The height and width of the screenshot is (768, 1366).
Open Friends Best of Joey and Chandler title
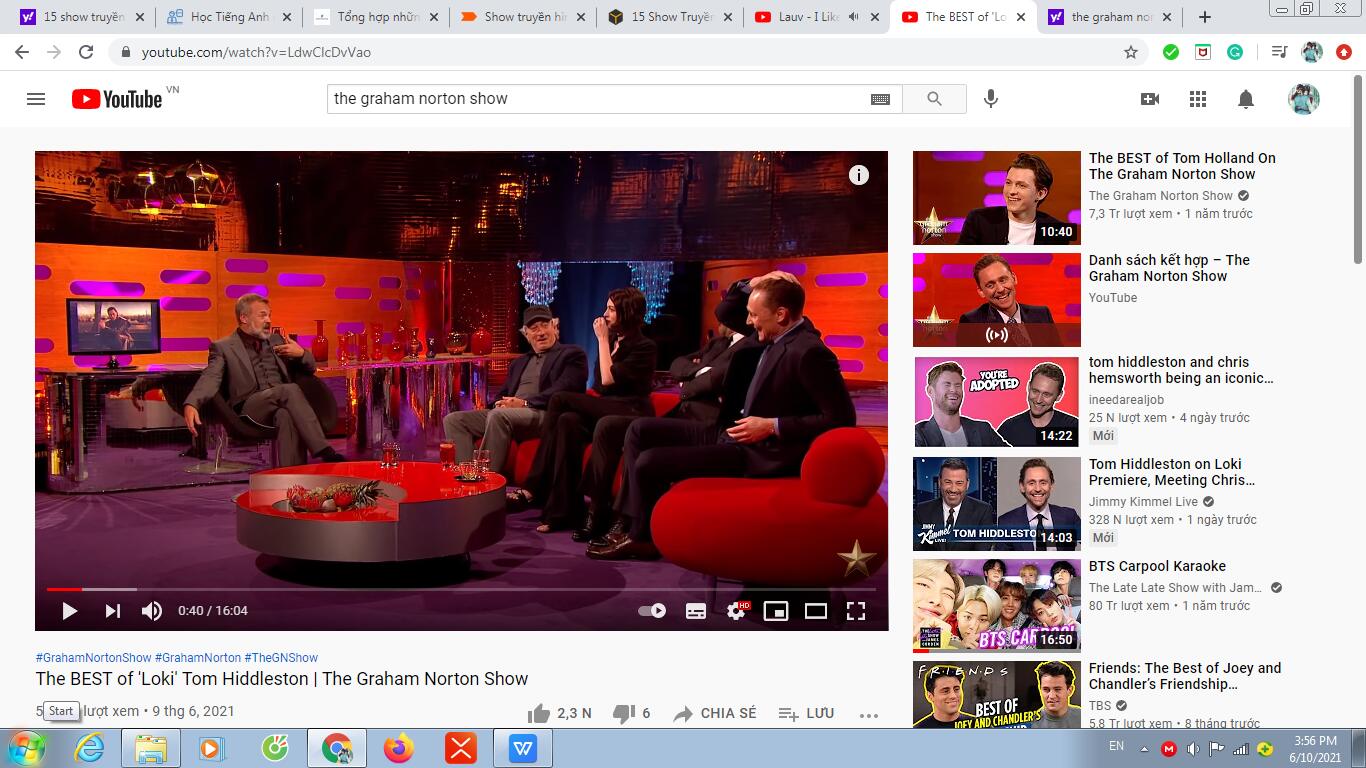pos(1185,676)
